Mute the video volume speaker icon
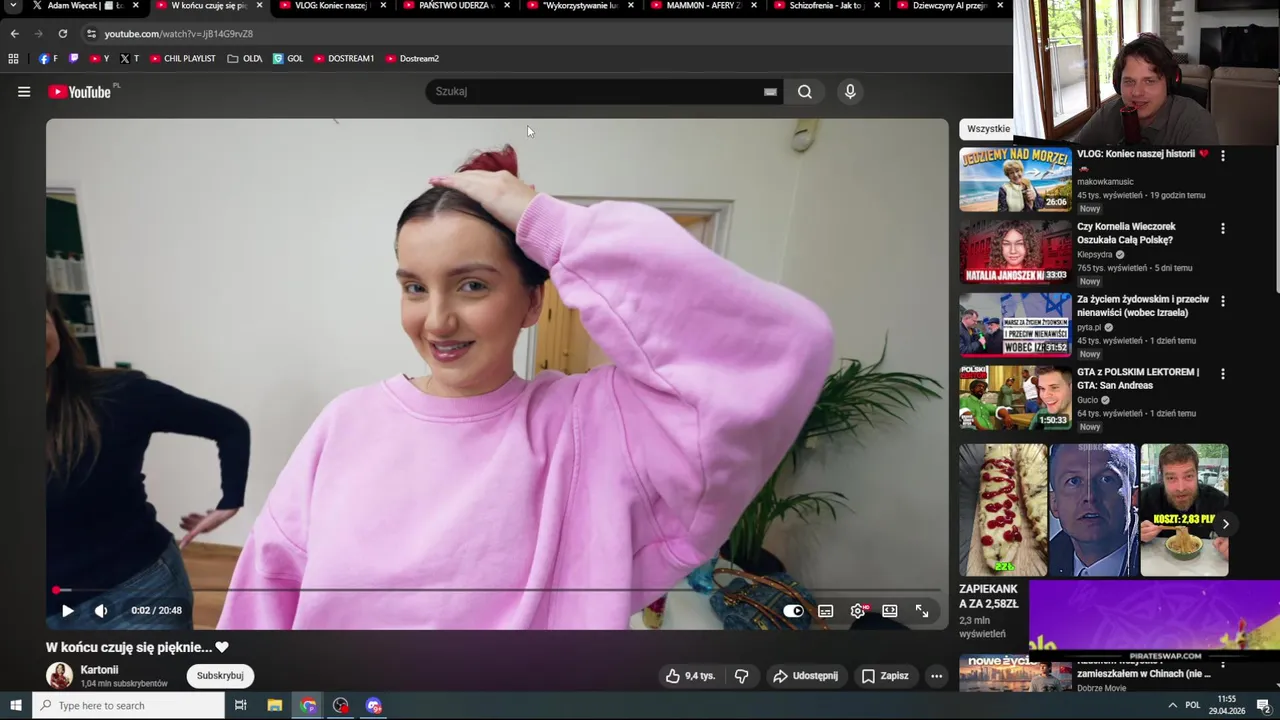Screen dimensions: 1280x720 101,611
